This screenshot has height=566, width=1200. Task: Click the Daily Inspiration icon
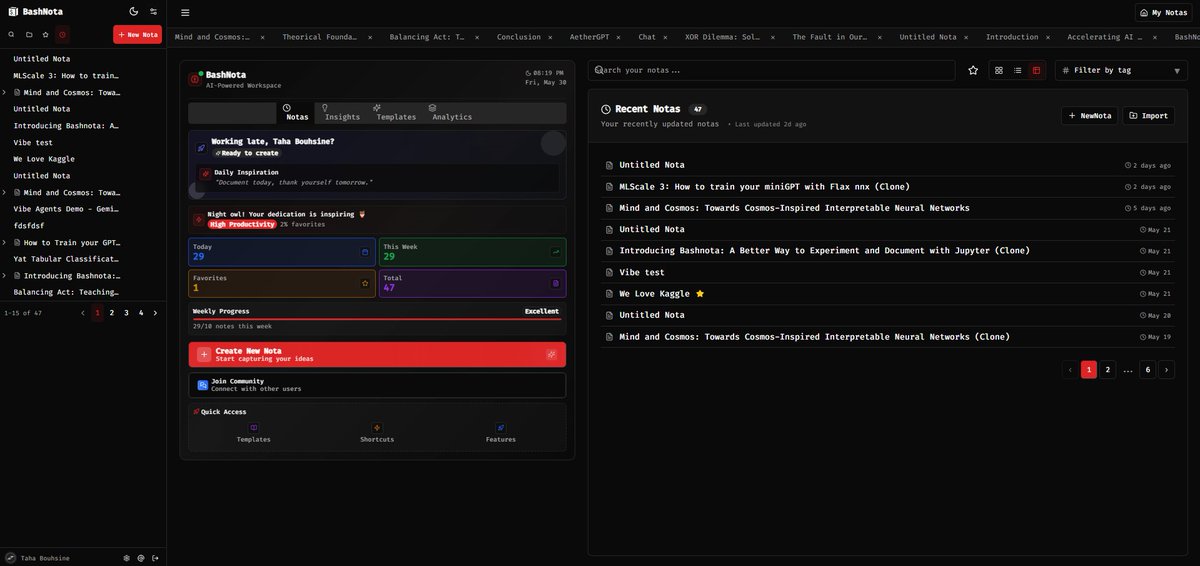tap(205, 173)
